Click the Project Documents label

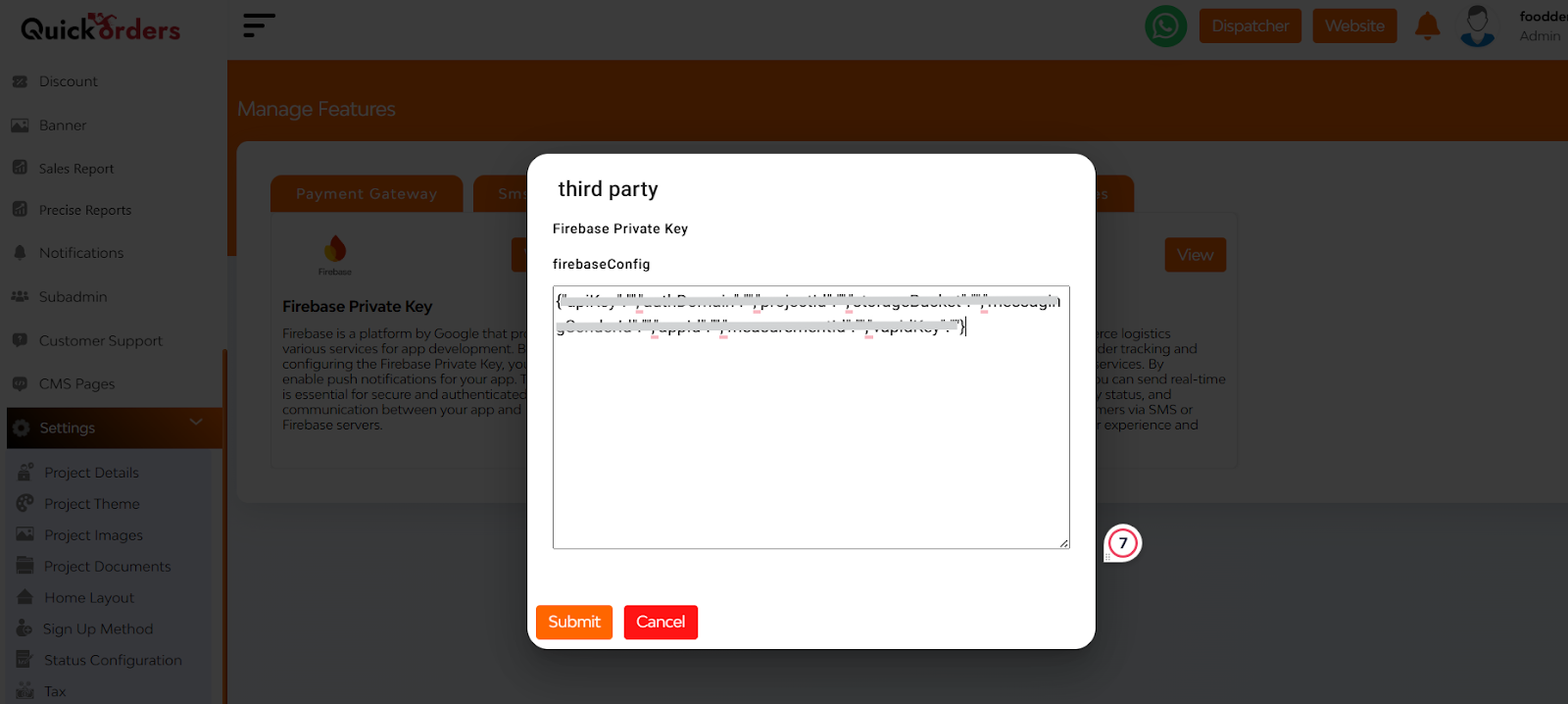click(107, 567)
